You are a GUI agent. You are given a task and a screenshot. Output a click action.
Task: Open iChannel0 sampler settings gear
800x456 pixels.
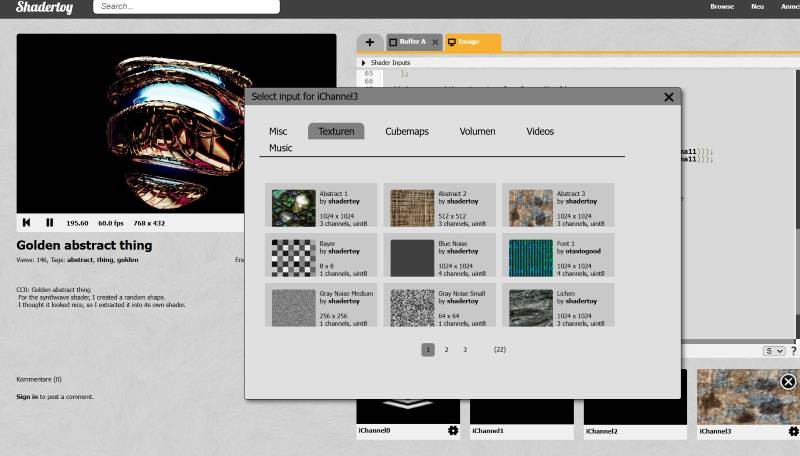click(453, 431)
